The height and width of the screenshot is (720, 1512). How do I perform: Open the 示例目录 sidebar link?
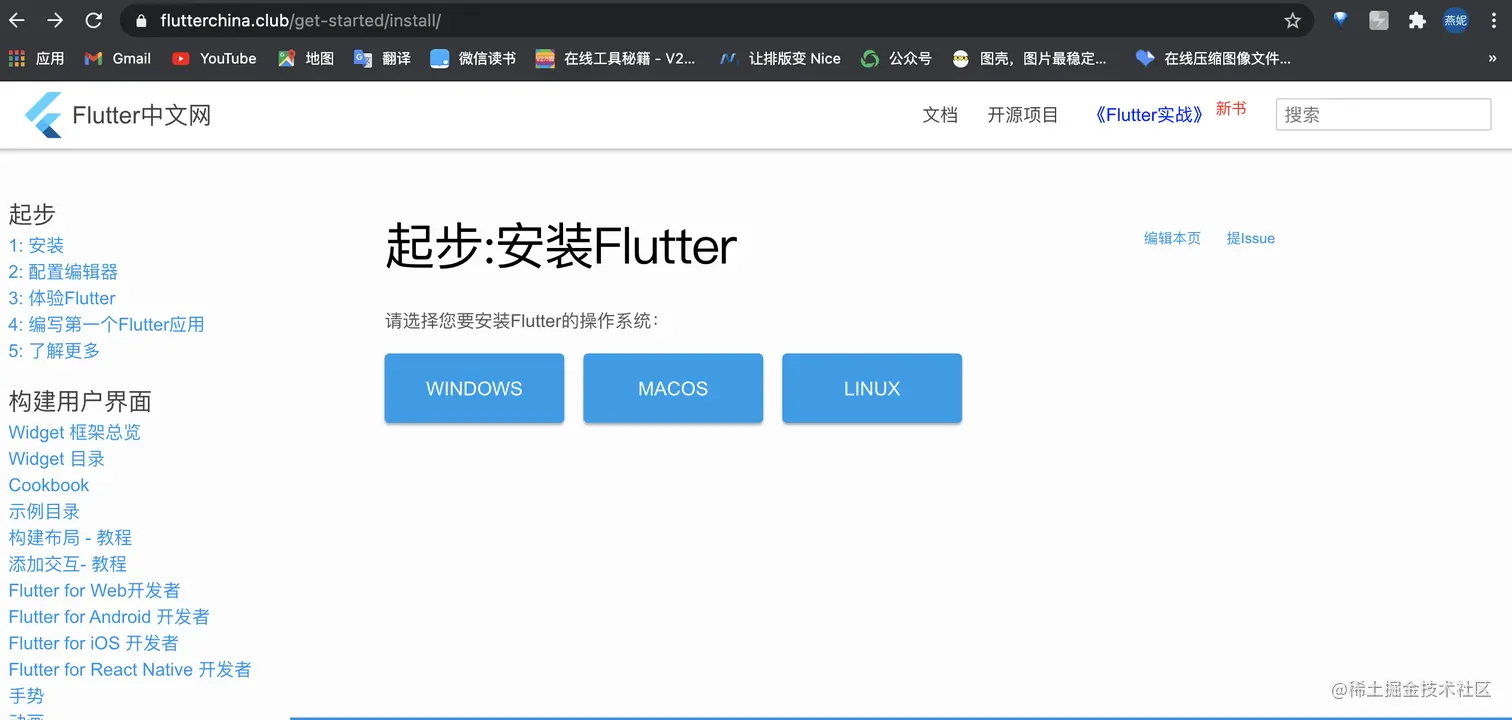(44, 511)
